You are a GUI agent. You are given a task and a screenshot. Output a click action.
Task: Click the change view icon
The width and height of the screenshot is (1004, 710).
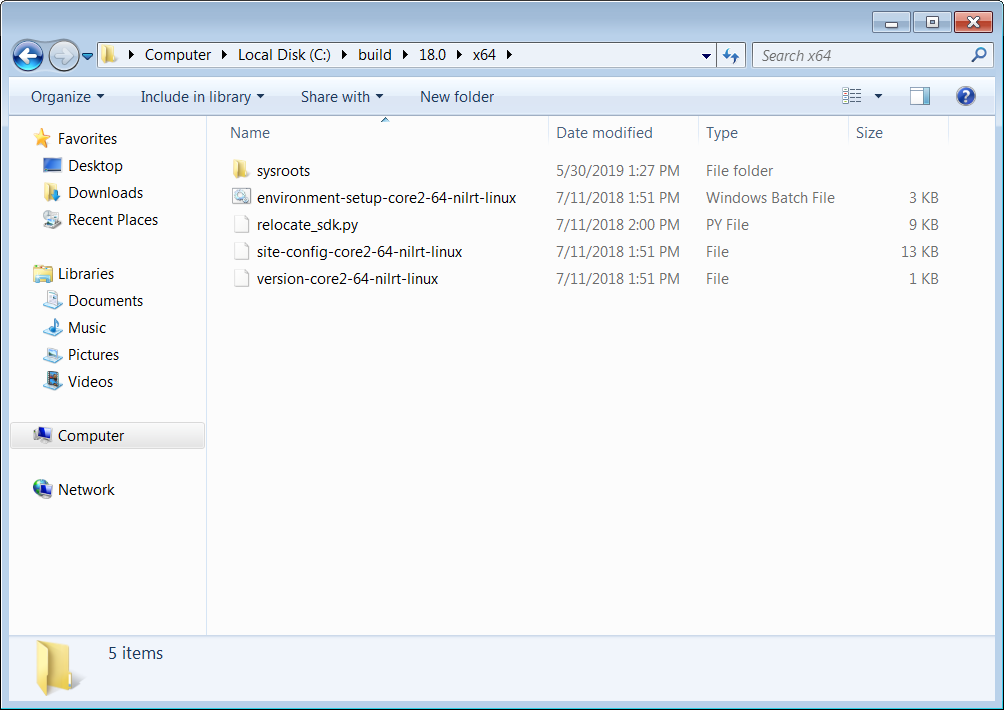852,96
